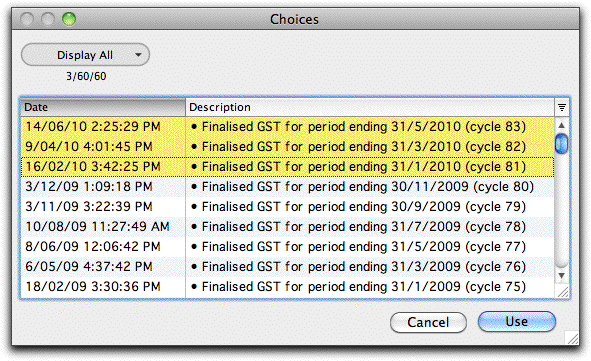Screen dimensions: 591x361
Task: Select the row dated 3/11/09 3:22:39 PM
Action: (x=288, y=207)
